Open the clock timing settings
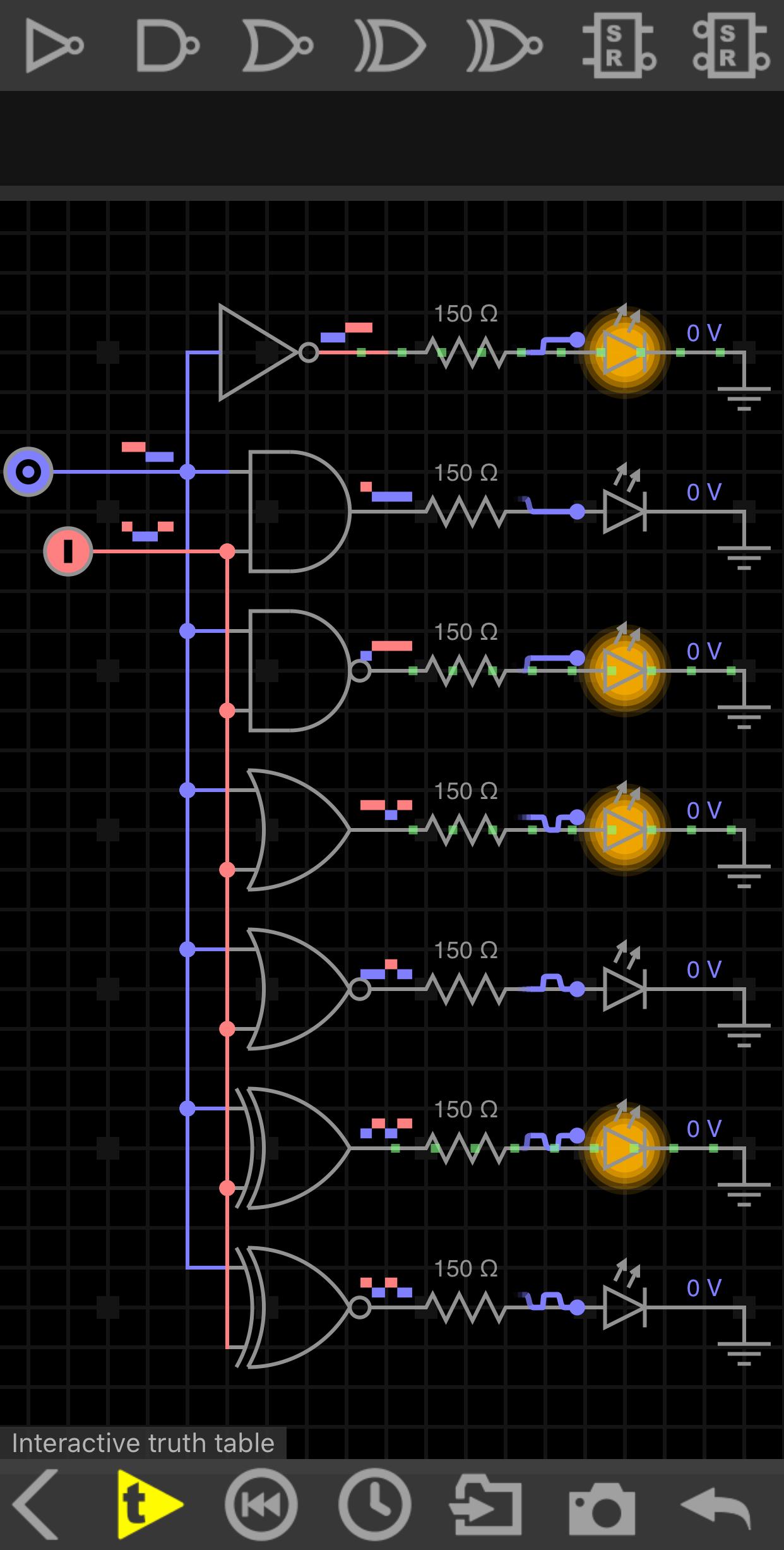This screenshot has width=784, height=1550. 374,1505
